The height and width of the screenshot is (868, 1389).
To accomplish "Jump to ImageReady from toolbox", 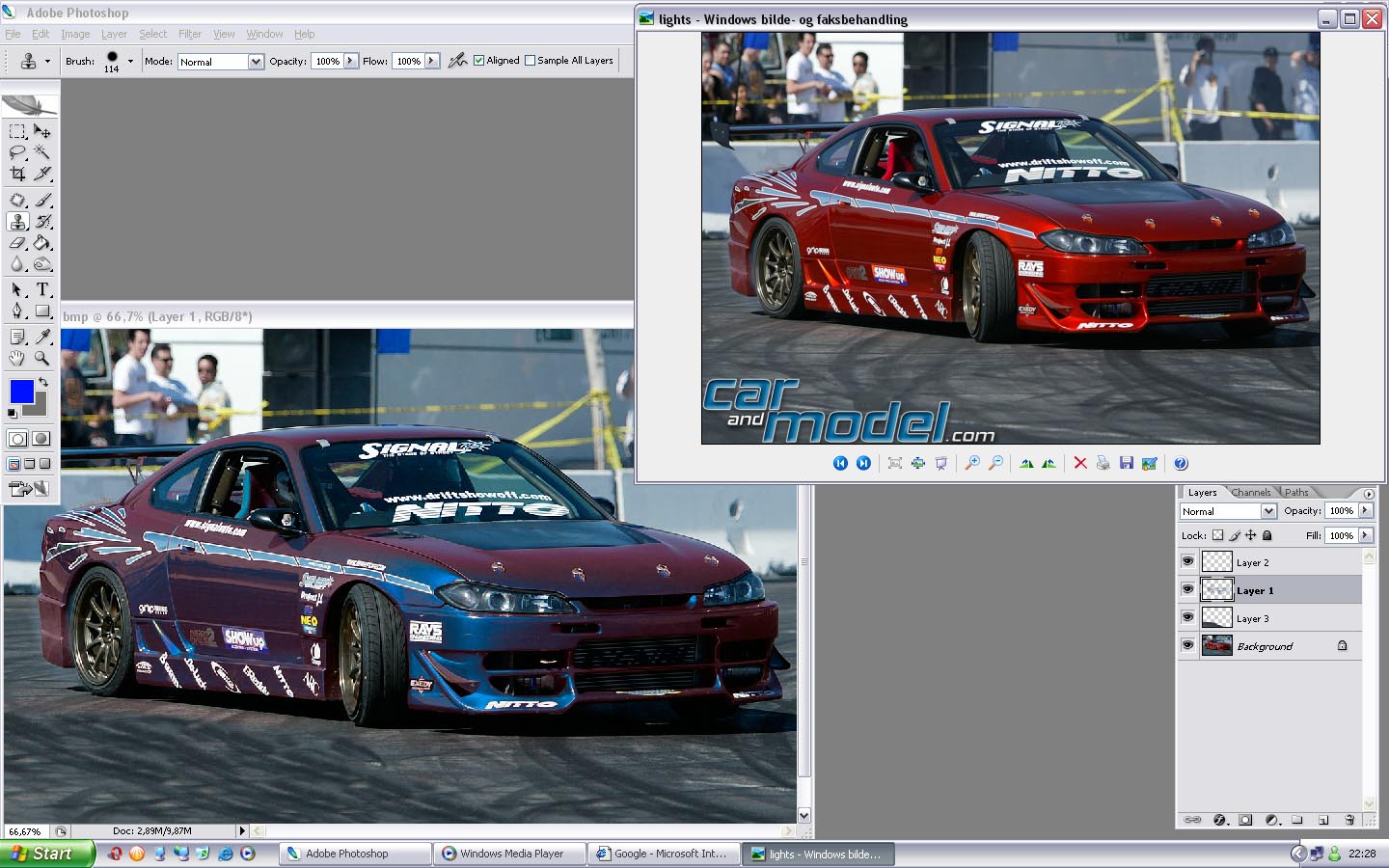I will click(x=29, y=489).
